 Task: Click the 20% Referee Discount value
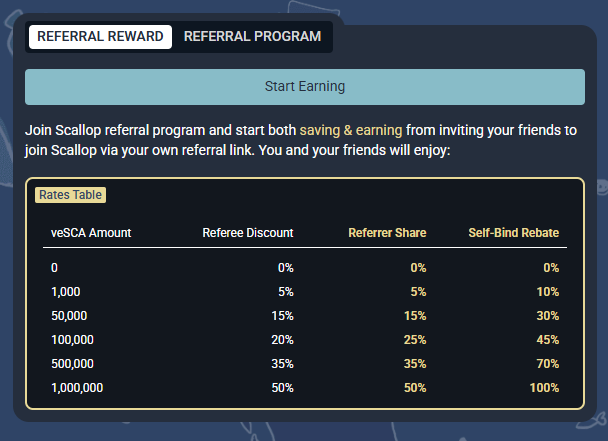pyautogui.click(x=282, y=340)
